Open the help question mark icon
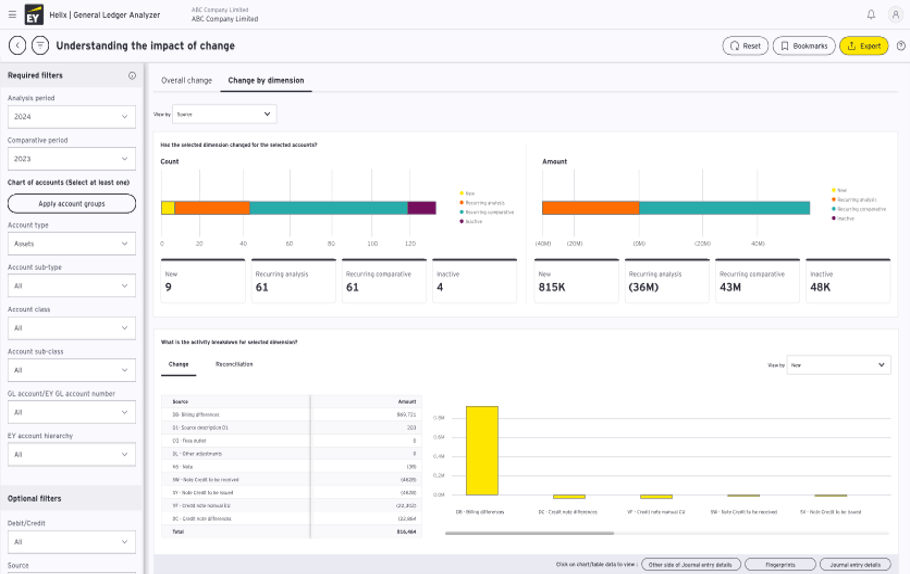 click(901, 45)
